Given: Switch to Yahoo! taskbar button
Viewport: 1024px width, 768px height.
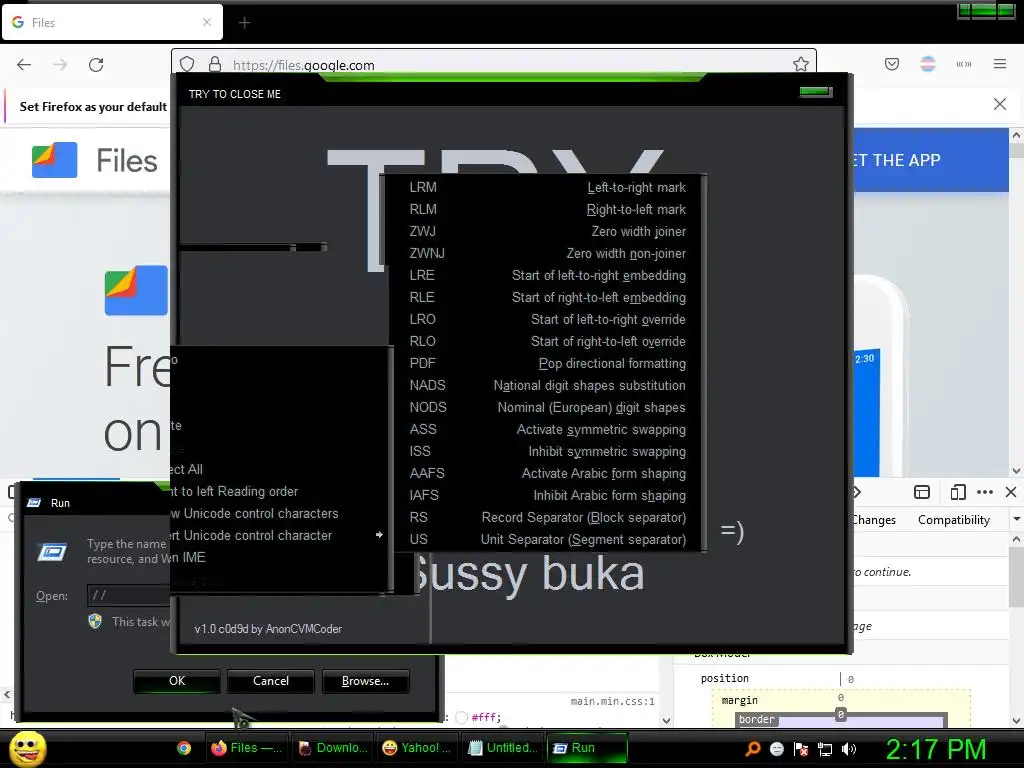Looking at the screenshot, I should tap(418, 748).
